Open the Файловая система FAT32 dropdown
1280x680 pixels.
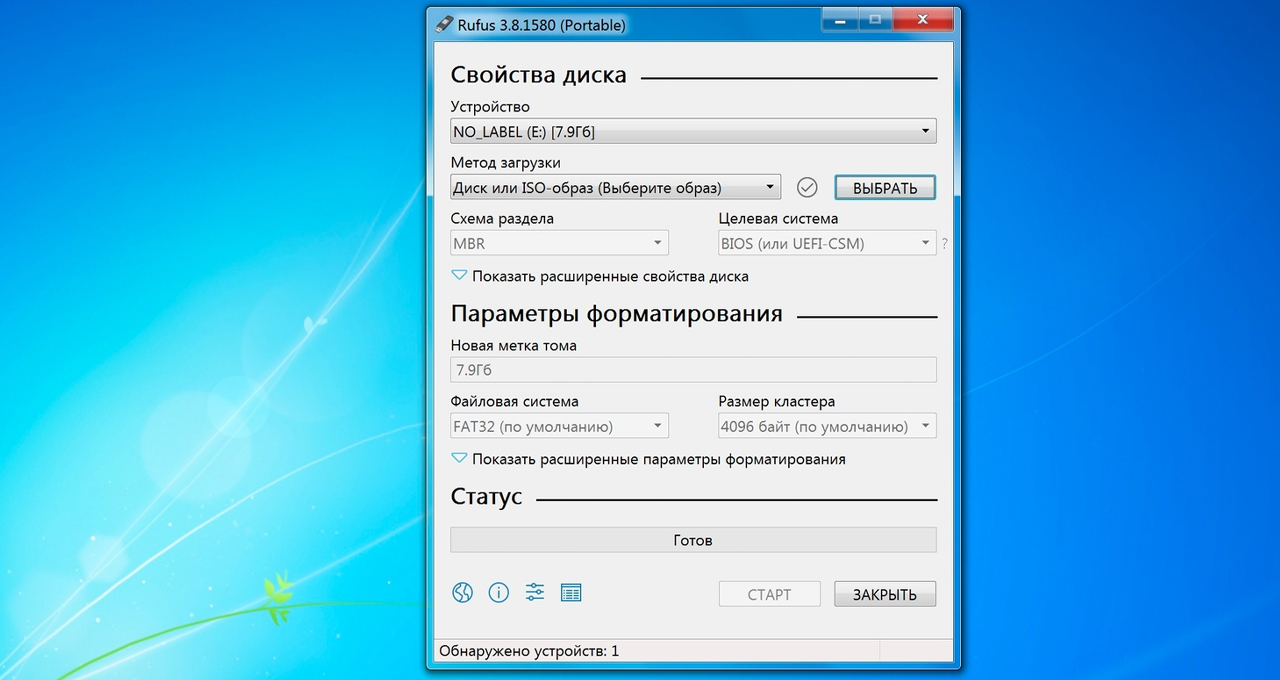pyautogui.click(x=559, y=426)
